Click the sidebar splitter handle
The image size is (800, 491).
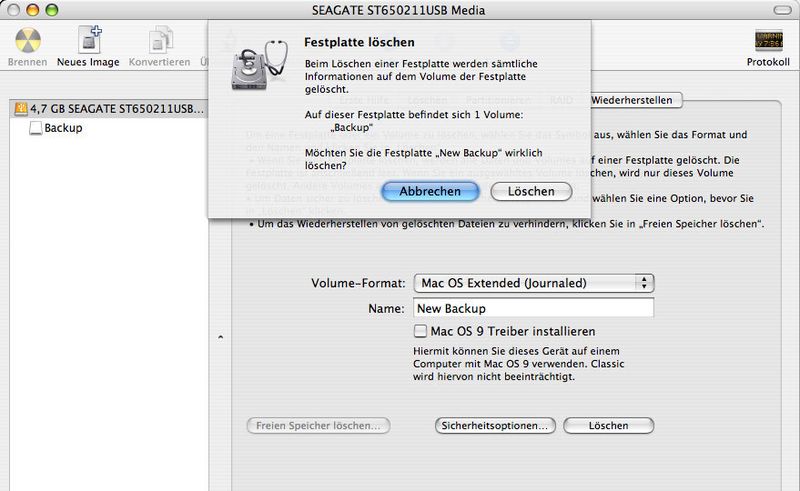click(220, 337)
